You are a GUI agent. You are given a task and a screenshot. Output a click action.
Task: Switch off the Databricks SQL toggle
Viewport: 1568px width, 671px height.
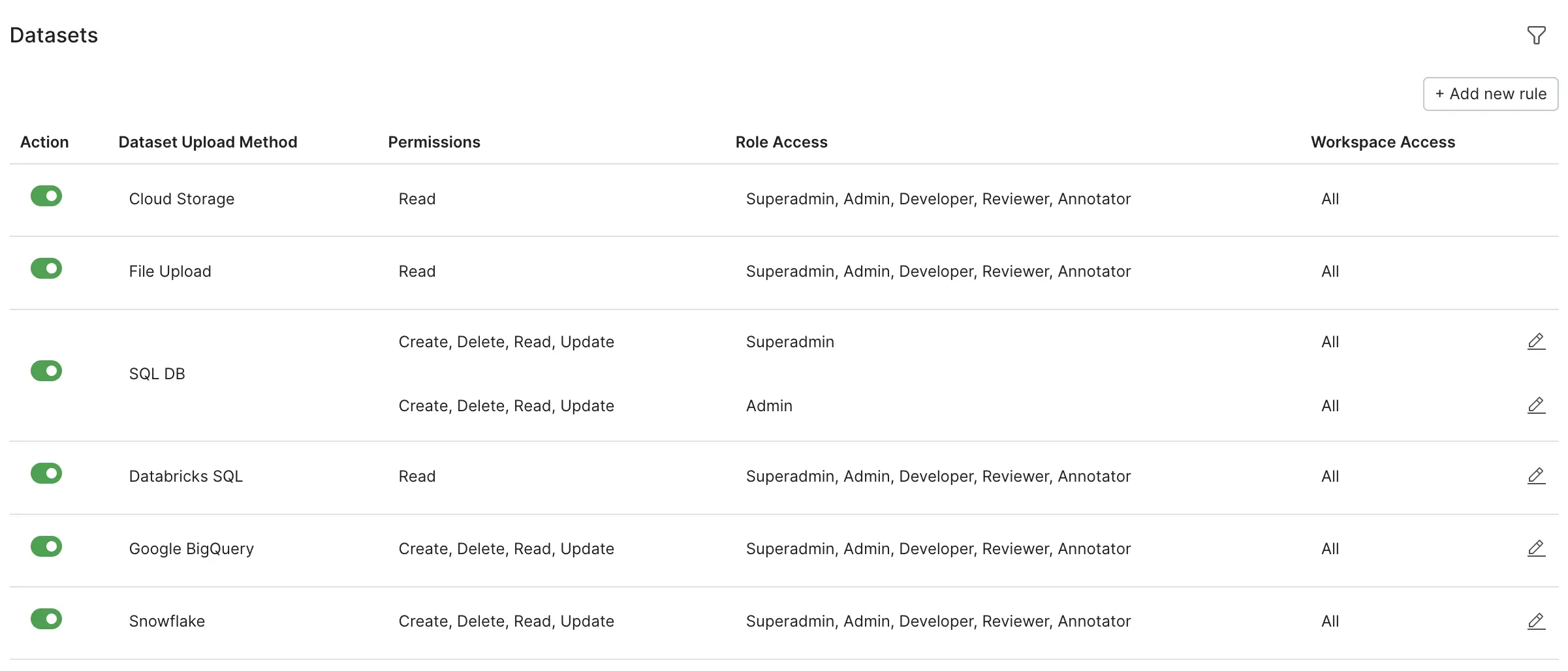[46, 473]
